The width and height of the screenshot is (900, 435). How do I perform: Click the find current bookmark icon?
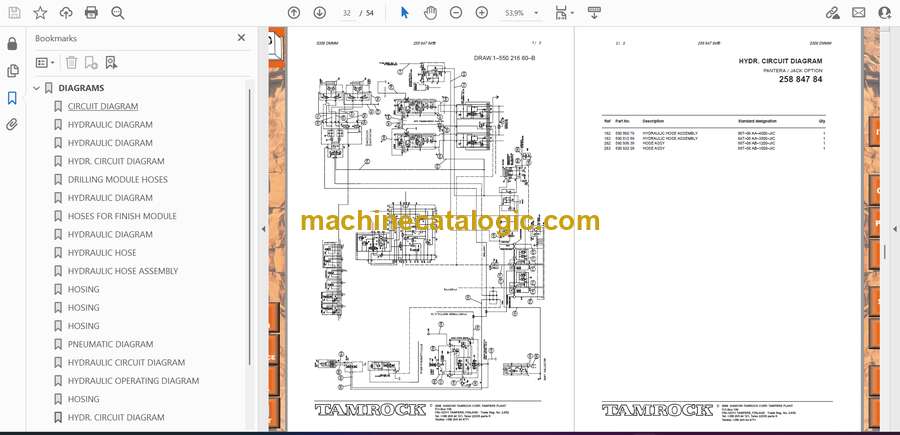(x=111, y=63)
